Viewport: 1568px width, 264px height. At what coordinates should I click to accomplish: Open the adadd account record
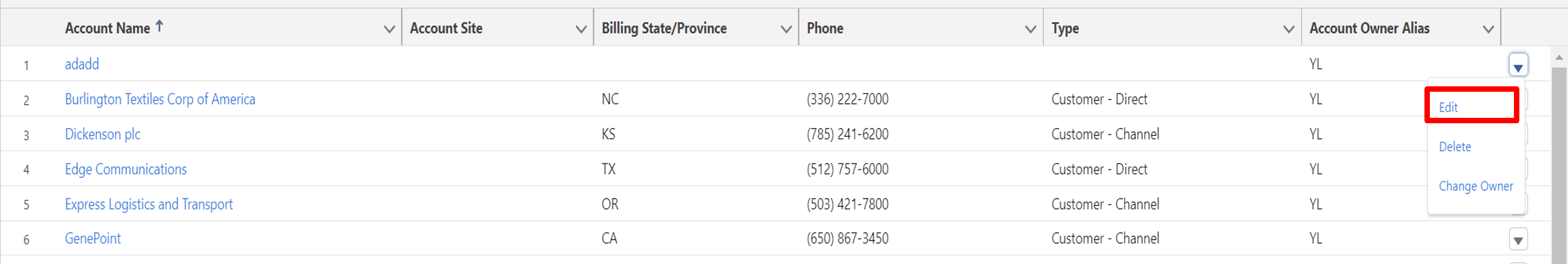82,65
